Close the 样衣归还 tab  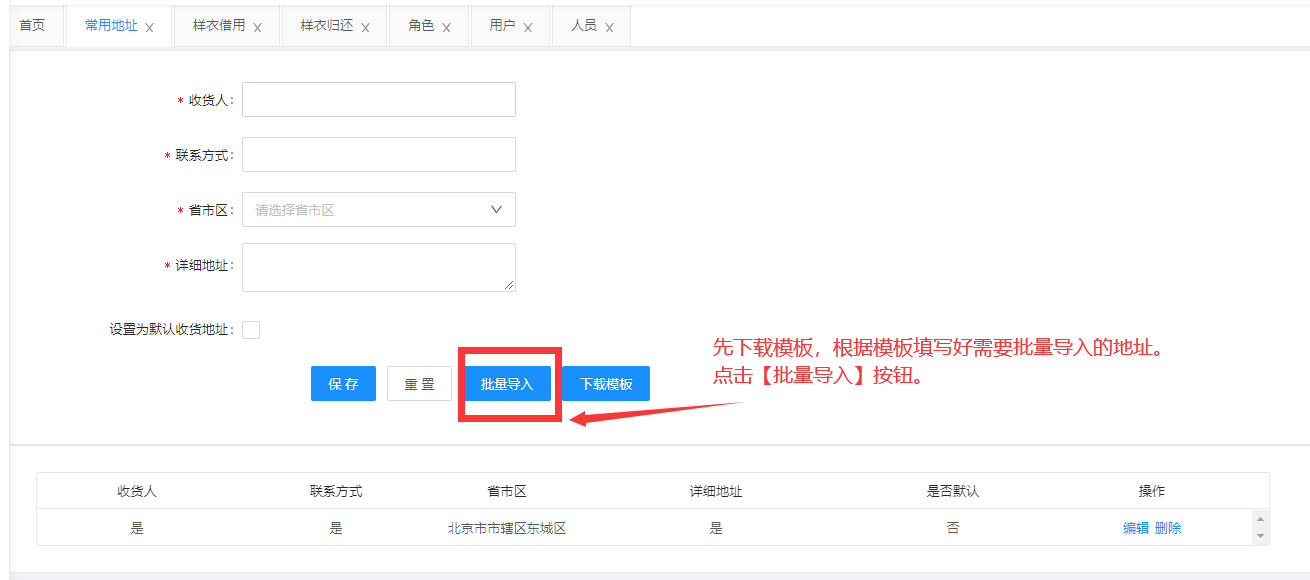(365, 28)
